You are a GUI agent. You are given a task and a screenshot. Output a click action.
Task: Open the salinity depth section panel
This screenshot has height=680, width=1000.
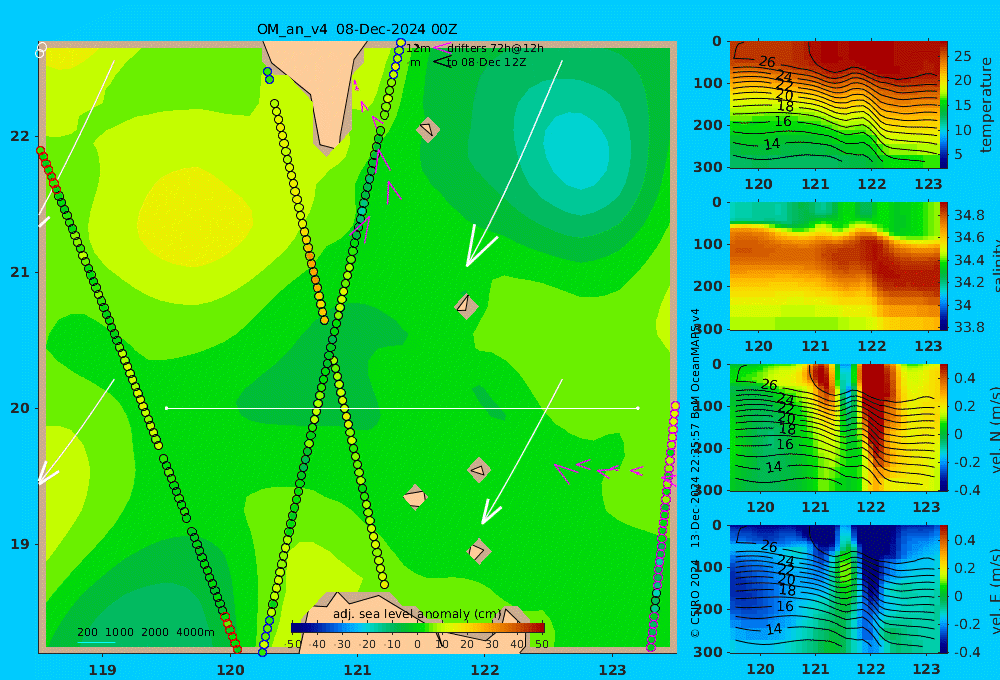pyautogui.click(x=835, y=266)
